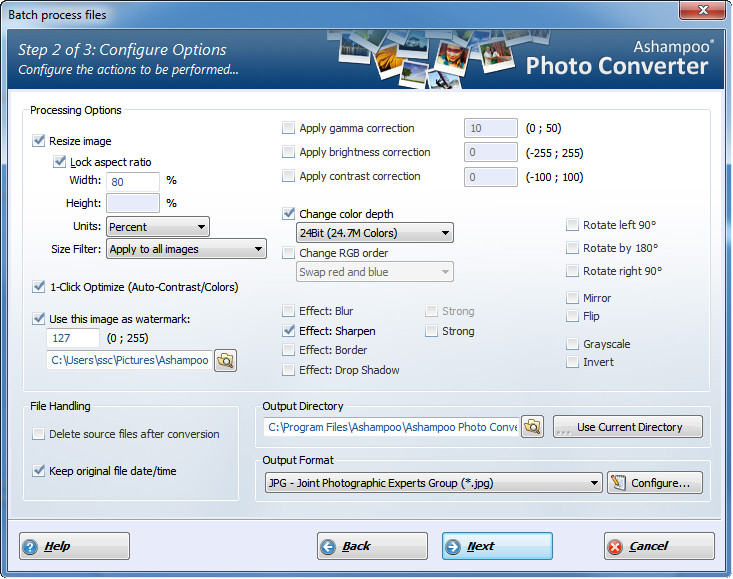This screenshot has width=733, height=579.
Task: Click the brightness correction value field
Action: (x=491, y=152)
